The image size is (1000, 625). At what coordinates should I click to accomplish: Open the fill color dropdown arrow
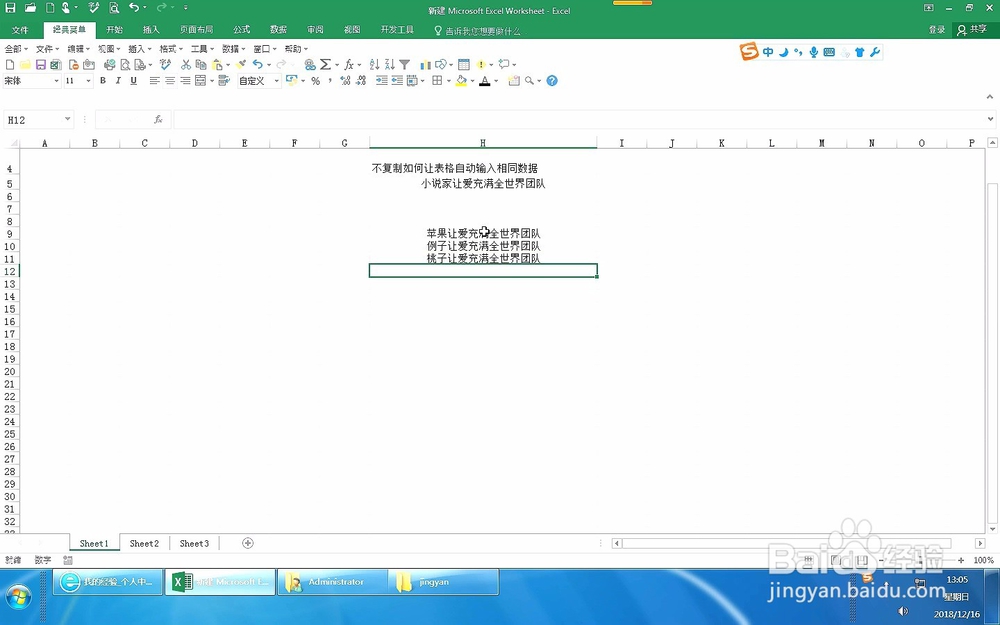coord(470,81)
